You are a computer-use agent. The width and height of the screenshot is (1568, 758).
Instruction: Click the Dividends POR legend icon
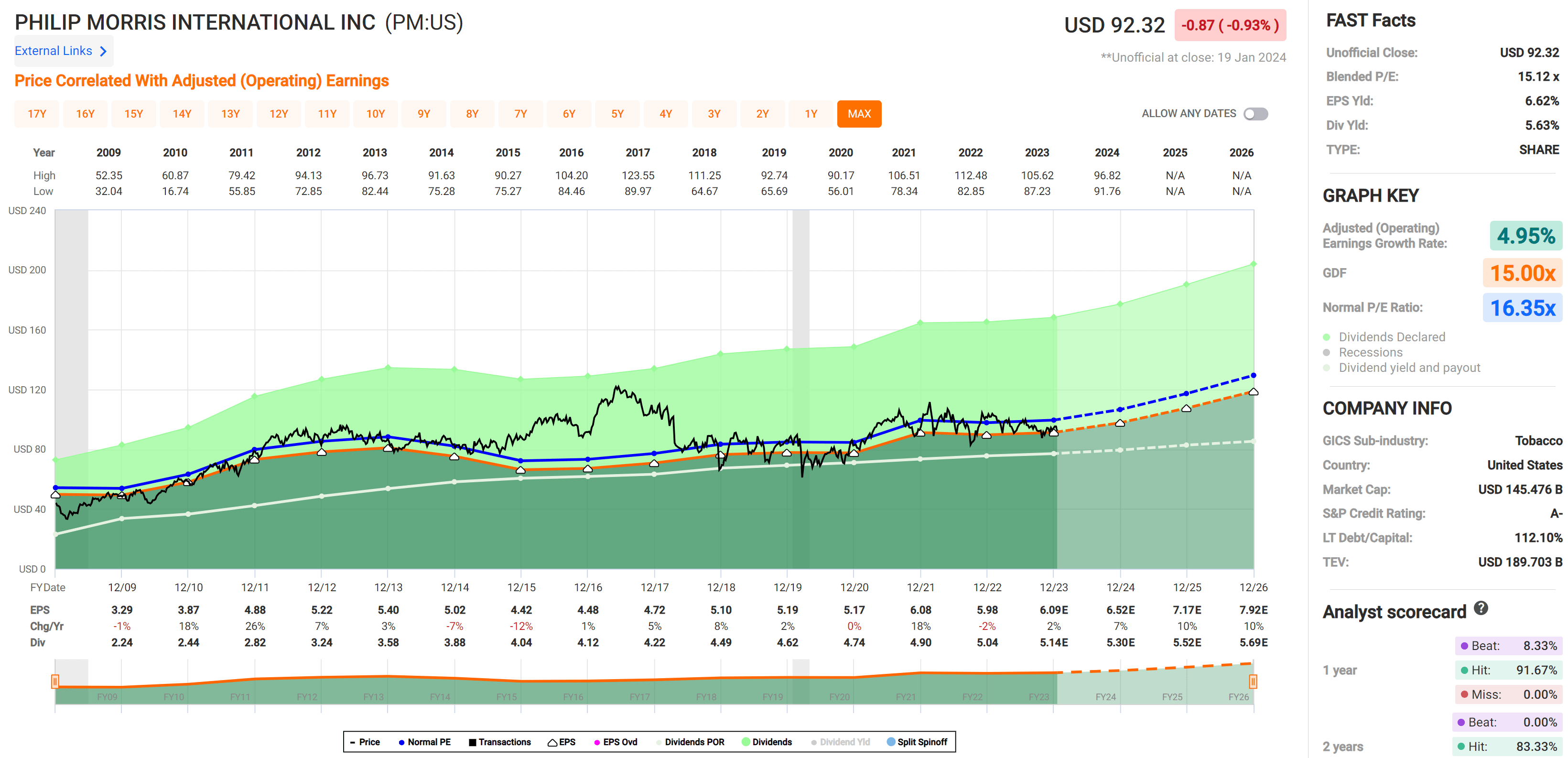(x=659, y=742)
